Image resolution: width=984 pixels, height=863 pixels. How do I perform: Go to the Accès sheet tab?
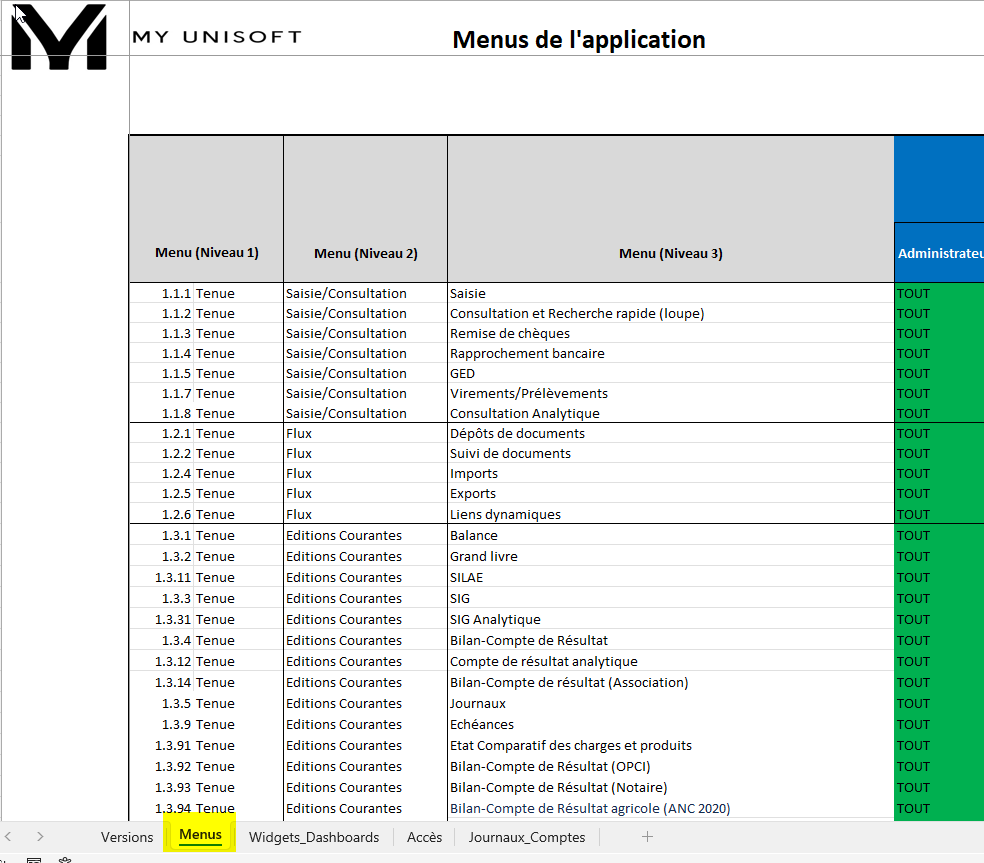pos(424,837)
